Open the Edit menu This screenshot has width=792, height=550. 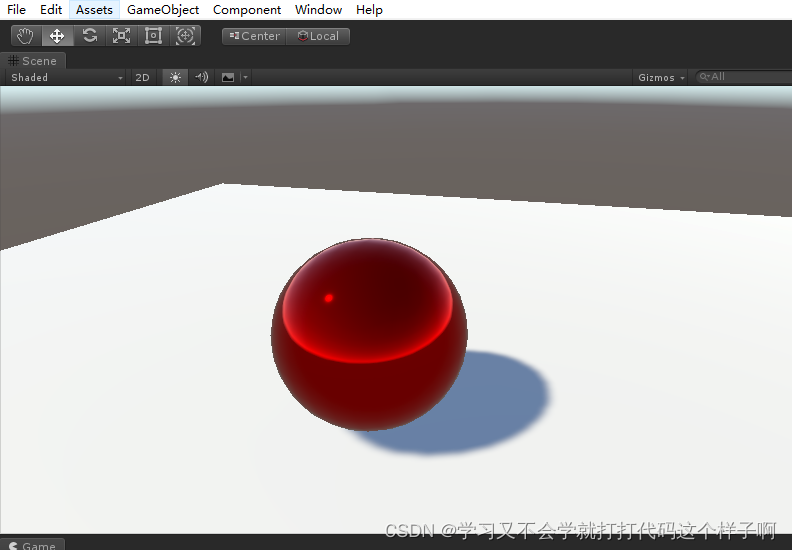[51, 10]
